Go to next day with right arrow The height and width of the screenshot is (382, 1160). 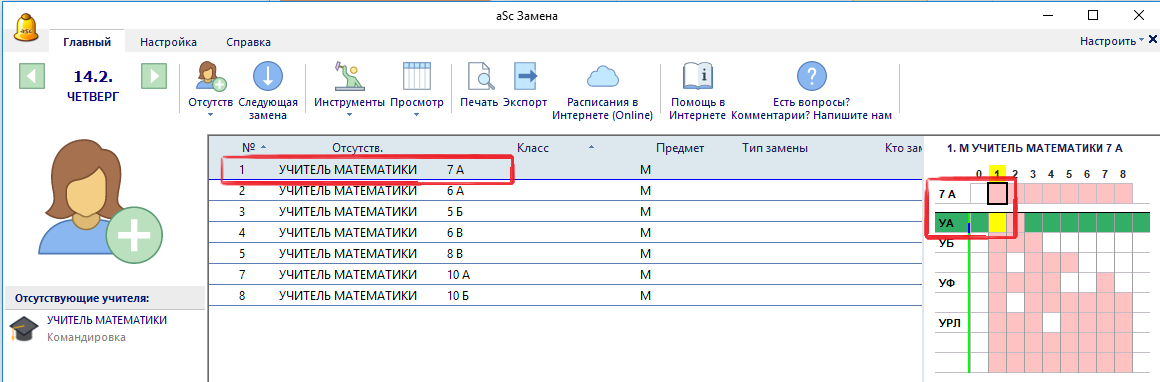153,76
